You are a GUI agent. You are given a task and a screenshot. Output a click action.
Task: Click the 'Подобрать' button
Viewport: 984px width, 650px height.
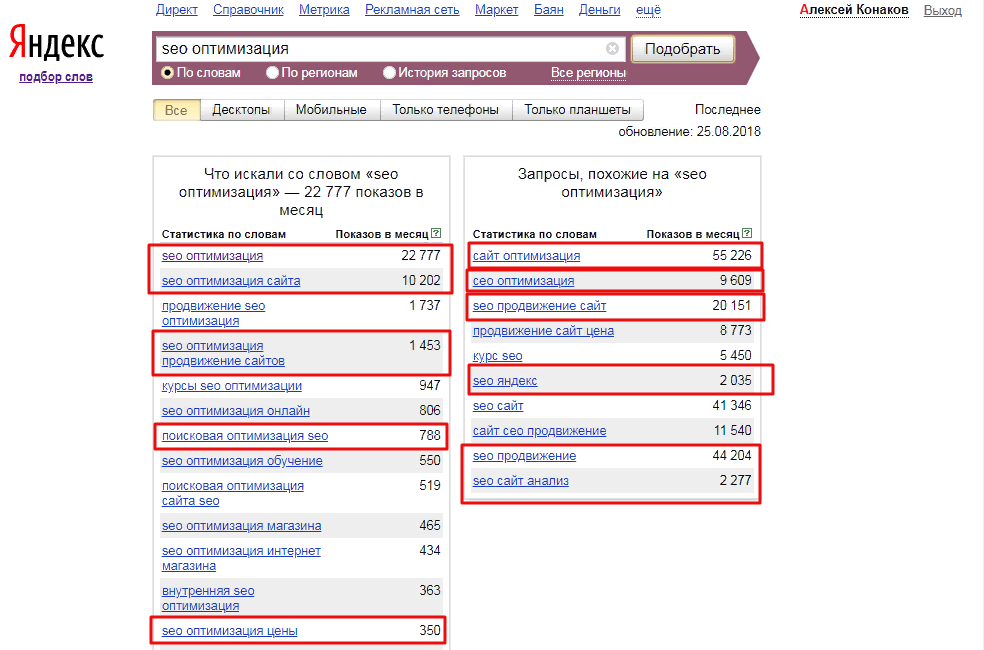pyautogui.click(x=682, y=49)
